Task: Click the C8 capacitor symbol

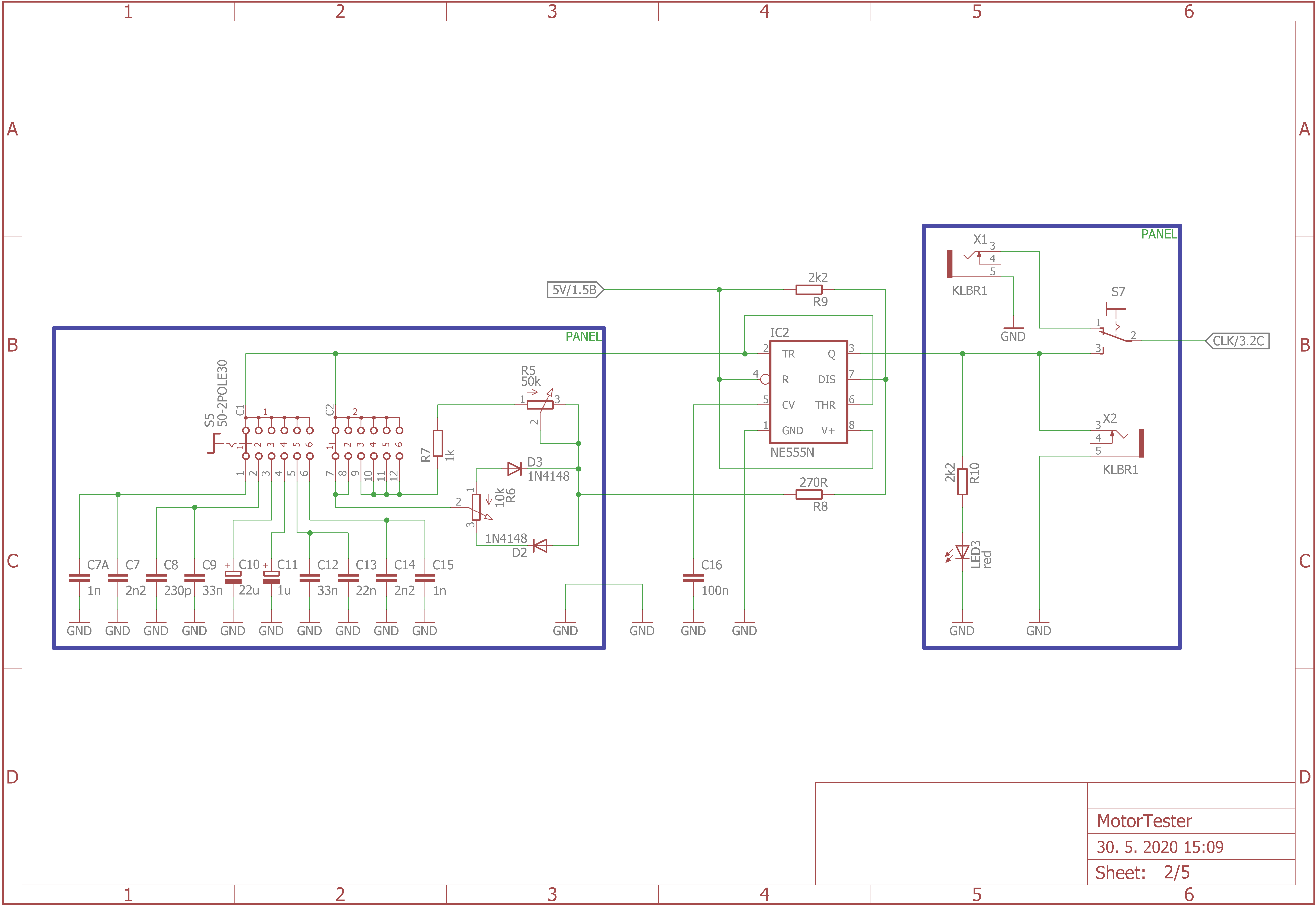Action: tap(156, 577)
